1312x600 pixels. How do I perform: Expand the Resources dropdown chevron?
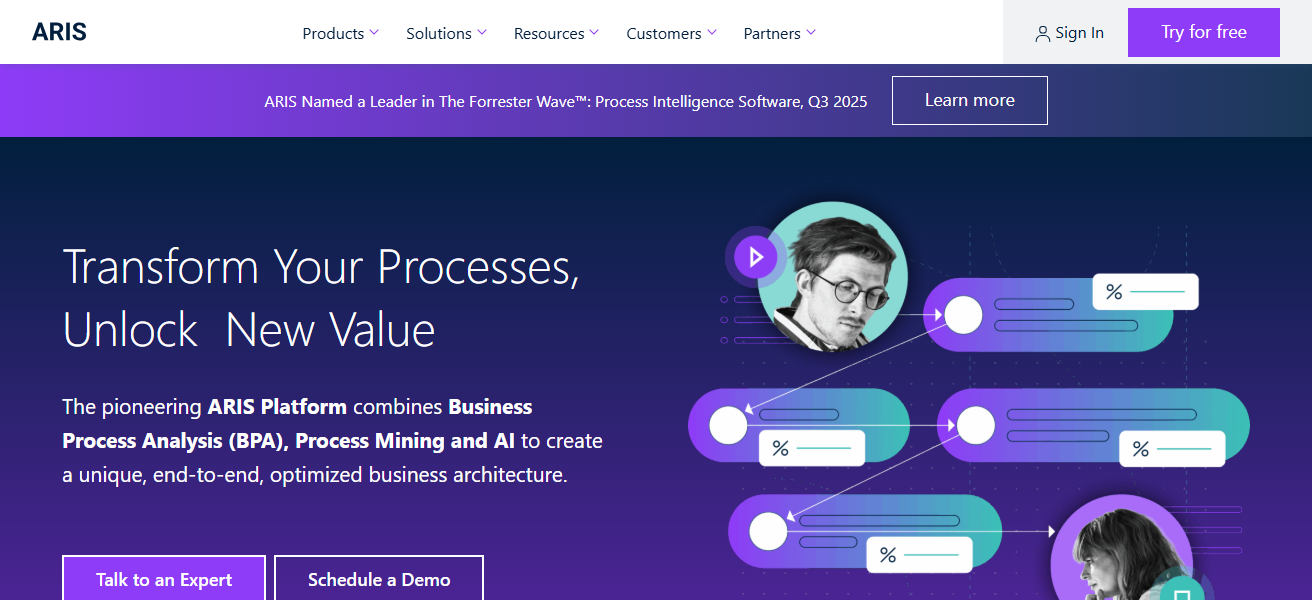click(x=594, y=32)
